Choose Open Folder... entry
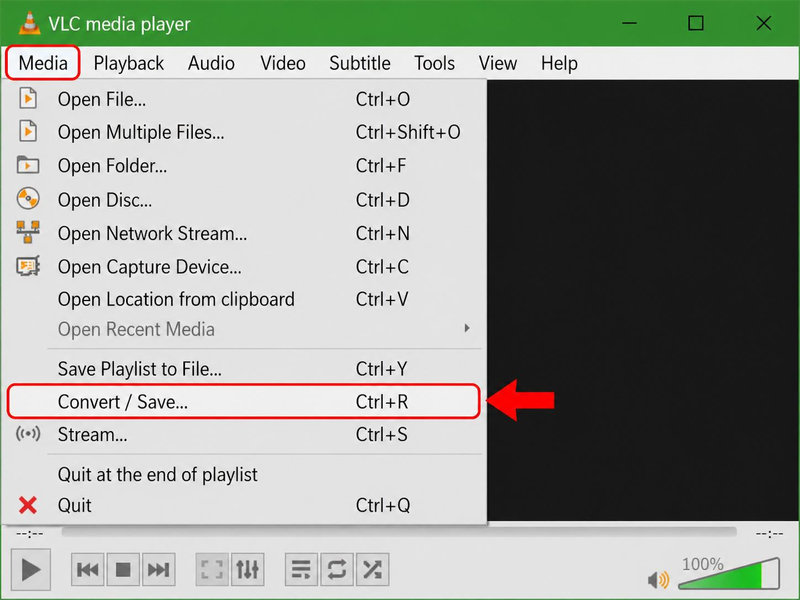This screenshot has height=600, width=800. click(x=244, y=165)
